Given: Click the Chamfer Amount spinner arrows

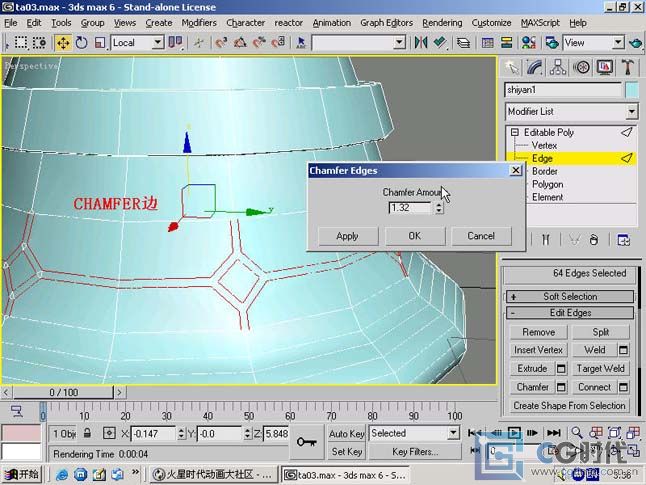Looking at the screenshot, I should 439,208.
